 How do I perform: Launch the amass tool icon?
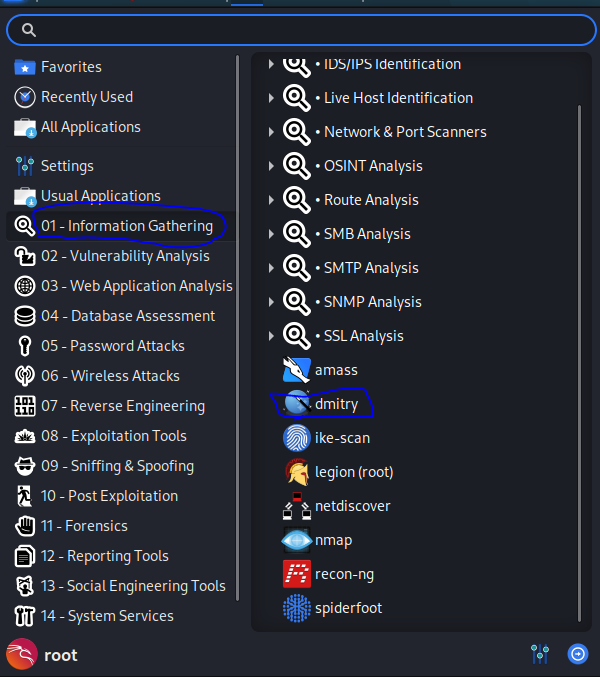(x=297, y=370)
